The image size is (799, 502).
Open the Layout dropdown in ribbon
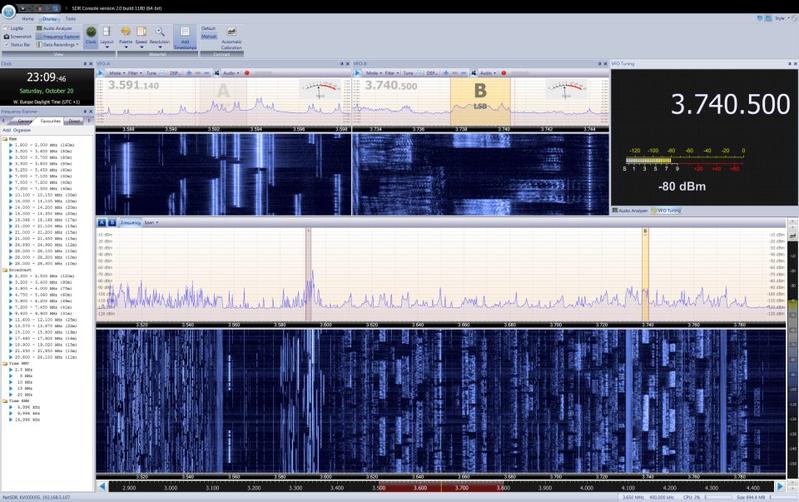[106, 37]
